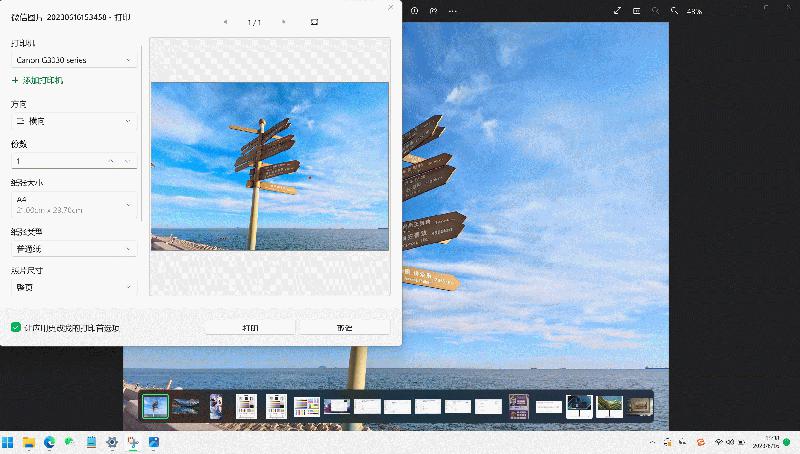This screenshot has height=454, width=800.
Task: Click the fullscreen expand arrows icon
Action: point(617,11)
